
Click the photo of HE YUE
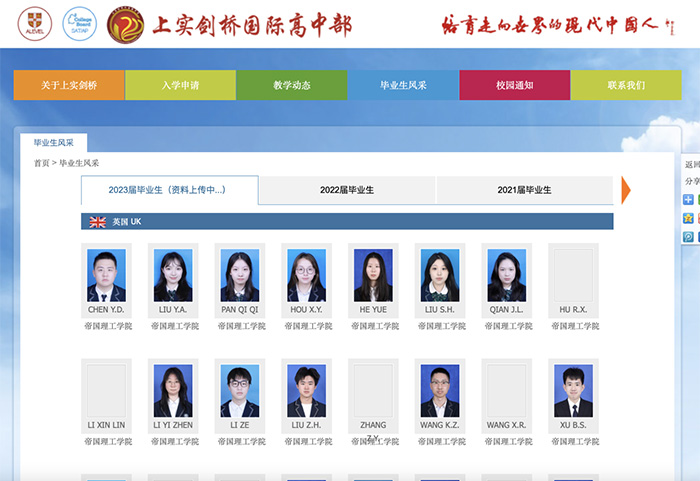click(x=373, y=275)
